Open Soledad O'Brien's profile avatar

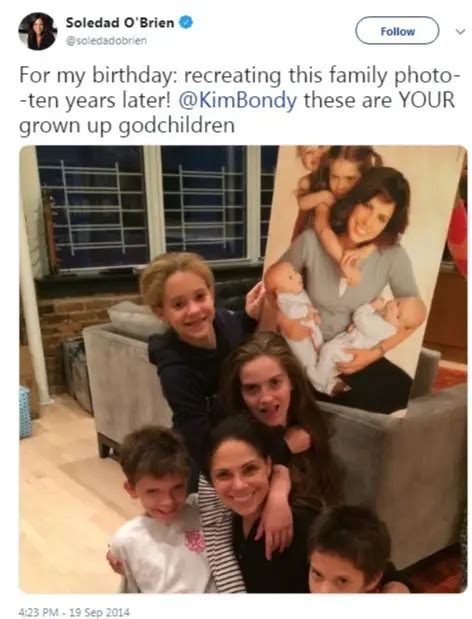coord(37,31)
